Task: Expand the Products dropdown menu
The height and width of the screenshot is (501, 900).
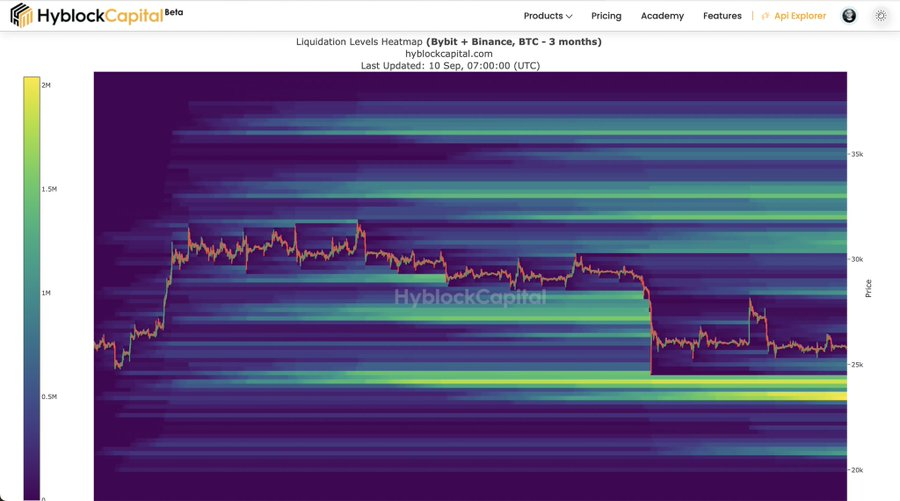Action: click(x=548, y=16)
